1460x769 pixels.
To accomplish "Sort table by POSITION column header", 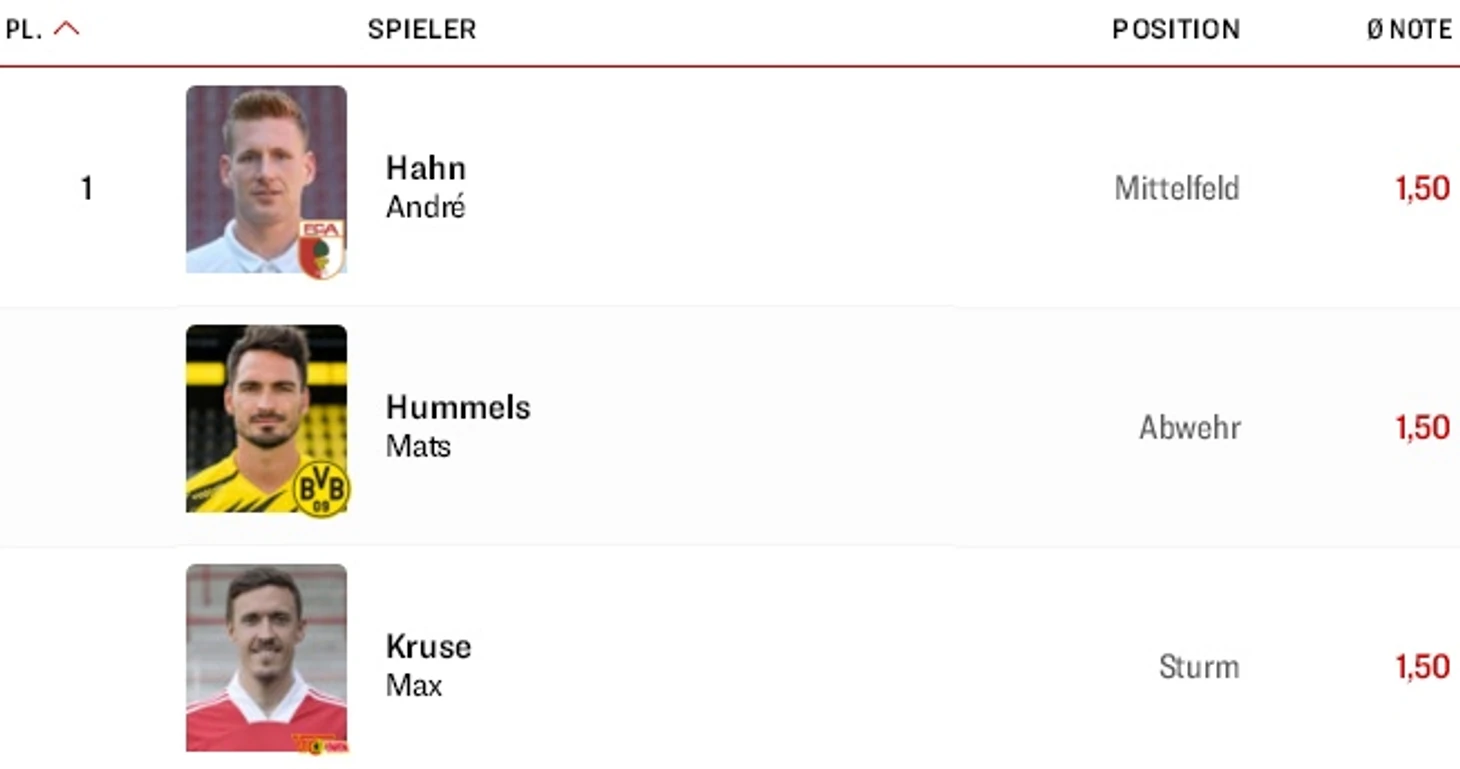I will tap(1176, 29).
